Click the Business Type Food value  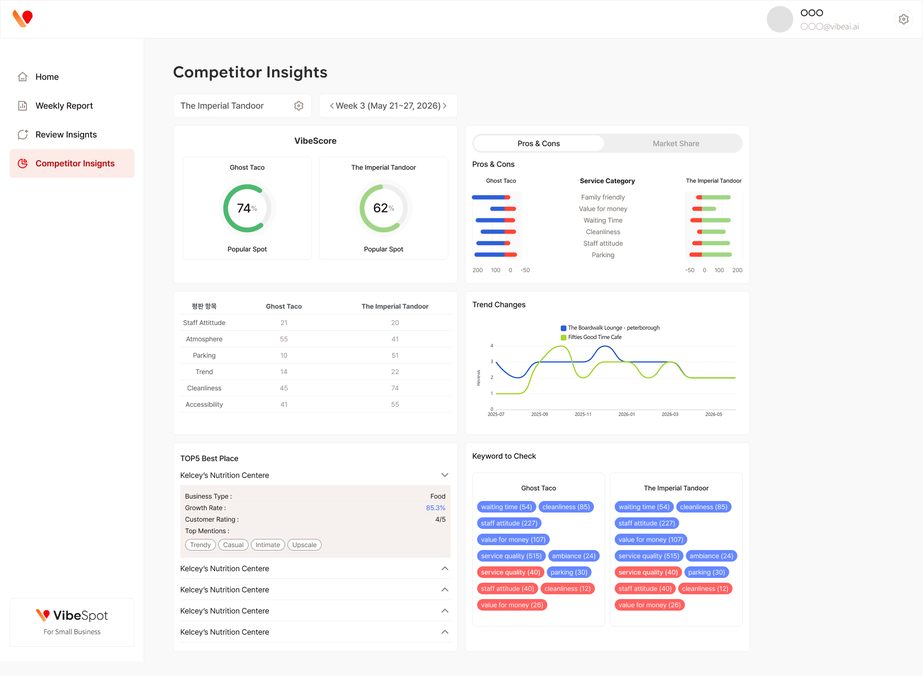[x=438, y=496]
